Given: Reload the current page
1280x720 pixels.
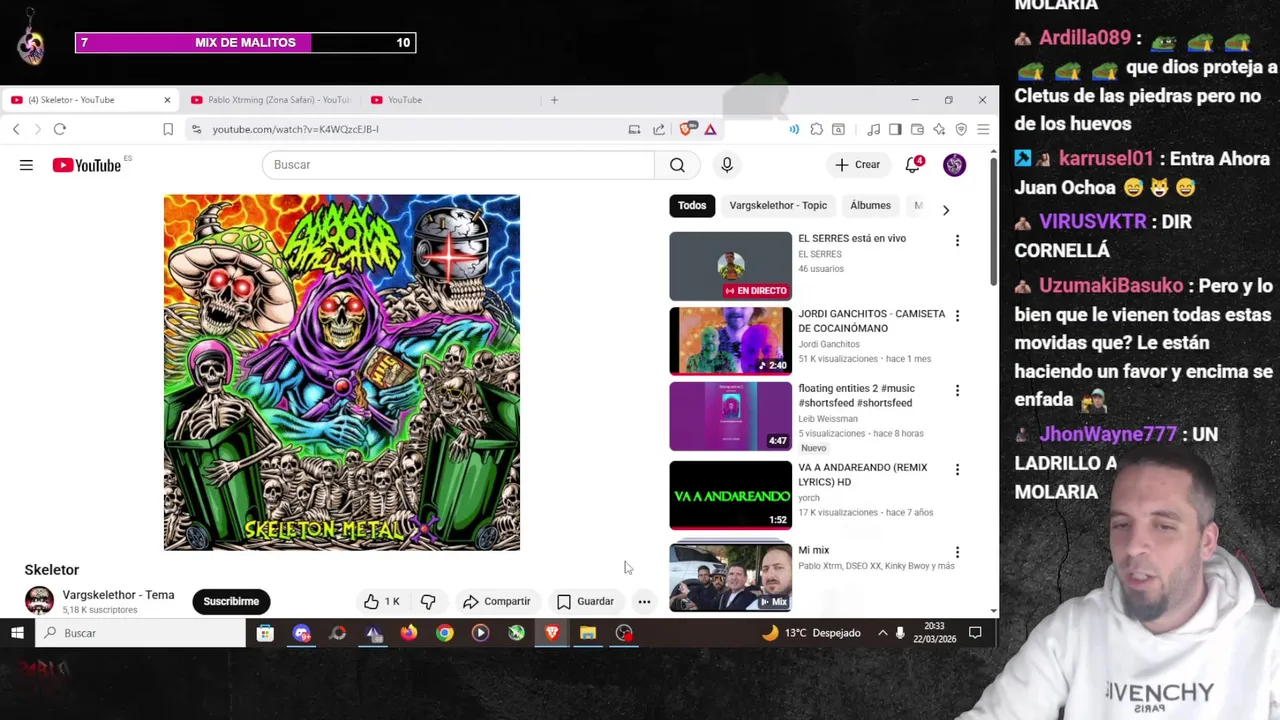Looking at the screenshot, I should pos(60,129).
